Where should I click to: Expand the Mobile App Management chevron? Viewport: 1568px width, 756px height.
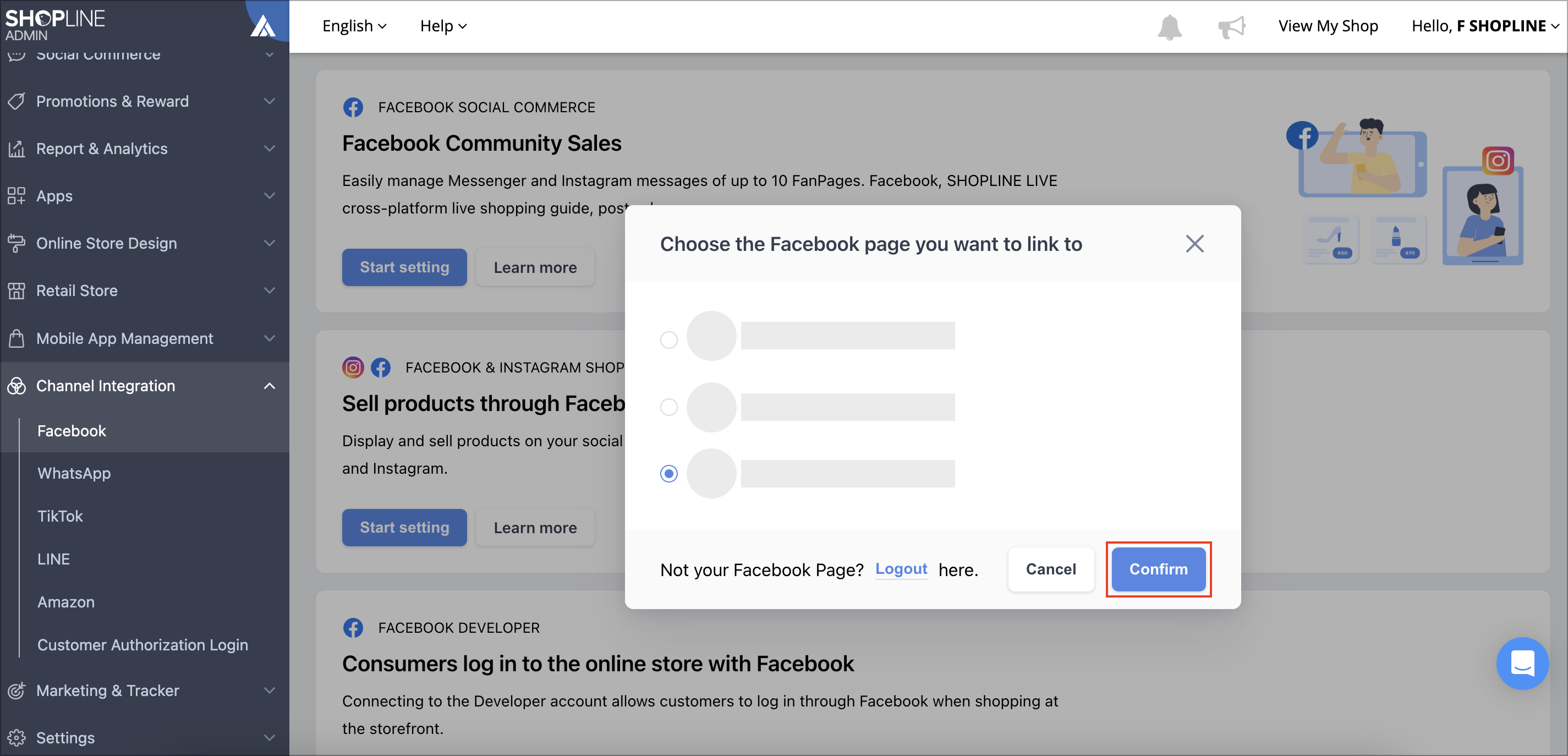point(270,338)
